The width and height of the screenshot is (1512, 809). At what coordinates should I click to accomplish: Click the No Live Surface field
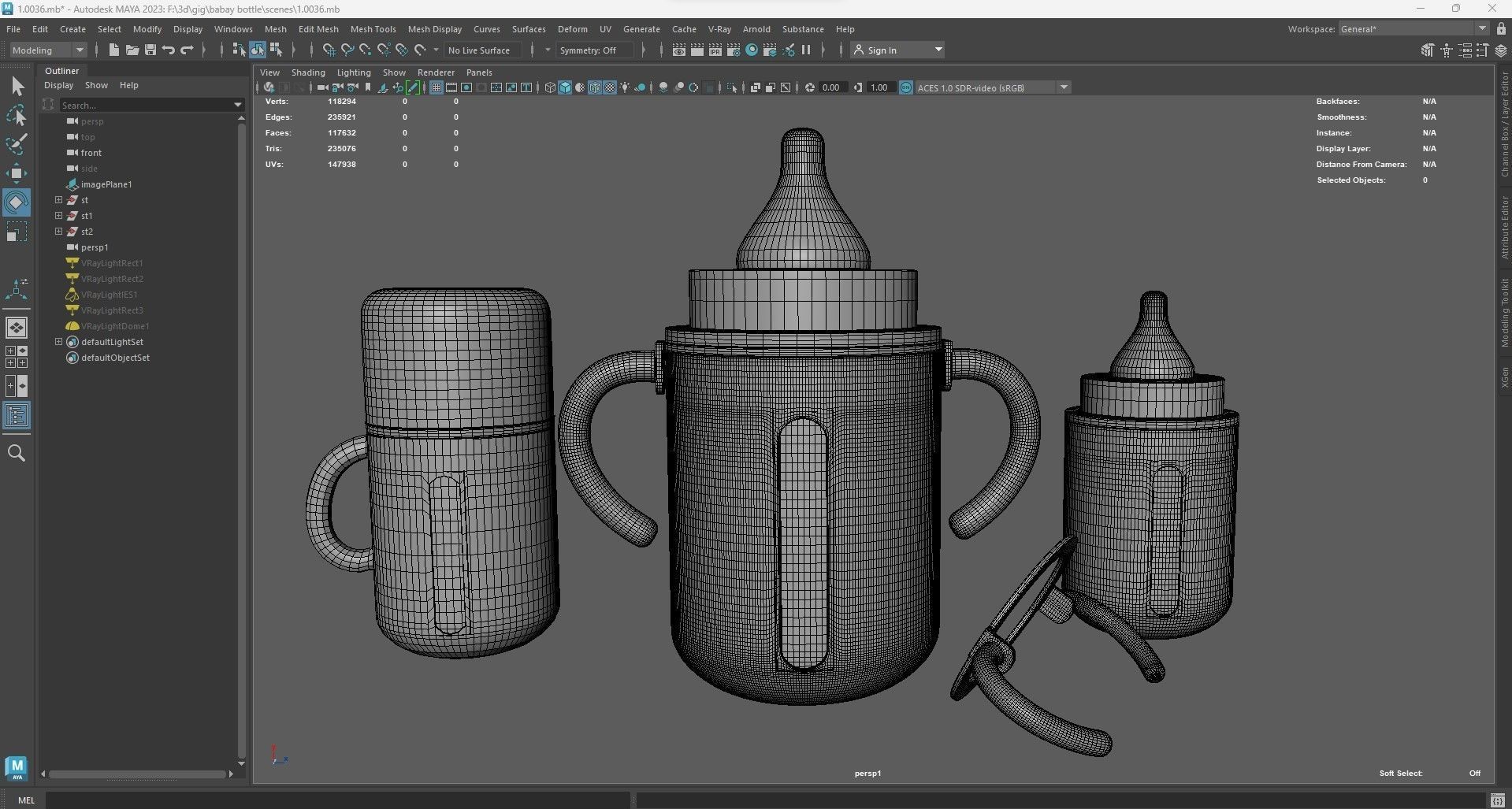pyautogui.click(x=482, y=50)
